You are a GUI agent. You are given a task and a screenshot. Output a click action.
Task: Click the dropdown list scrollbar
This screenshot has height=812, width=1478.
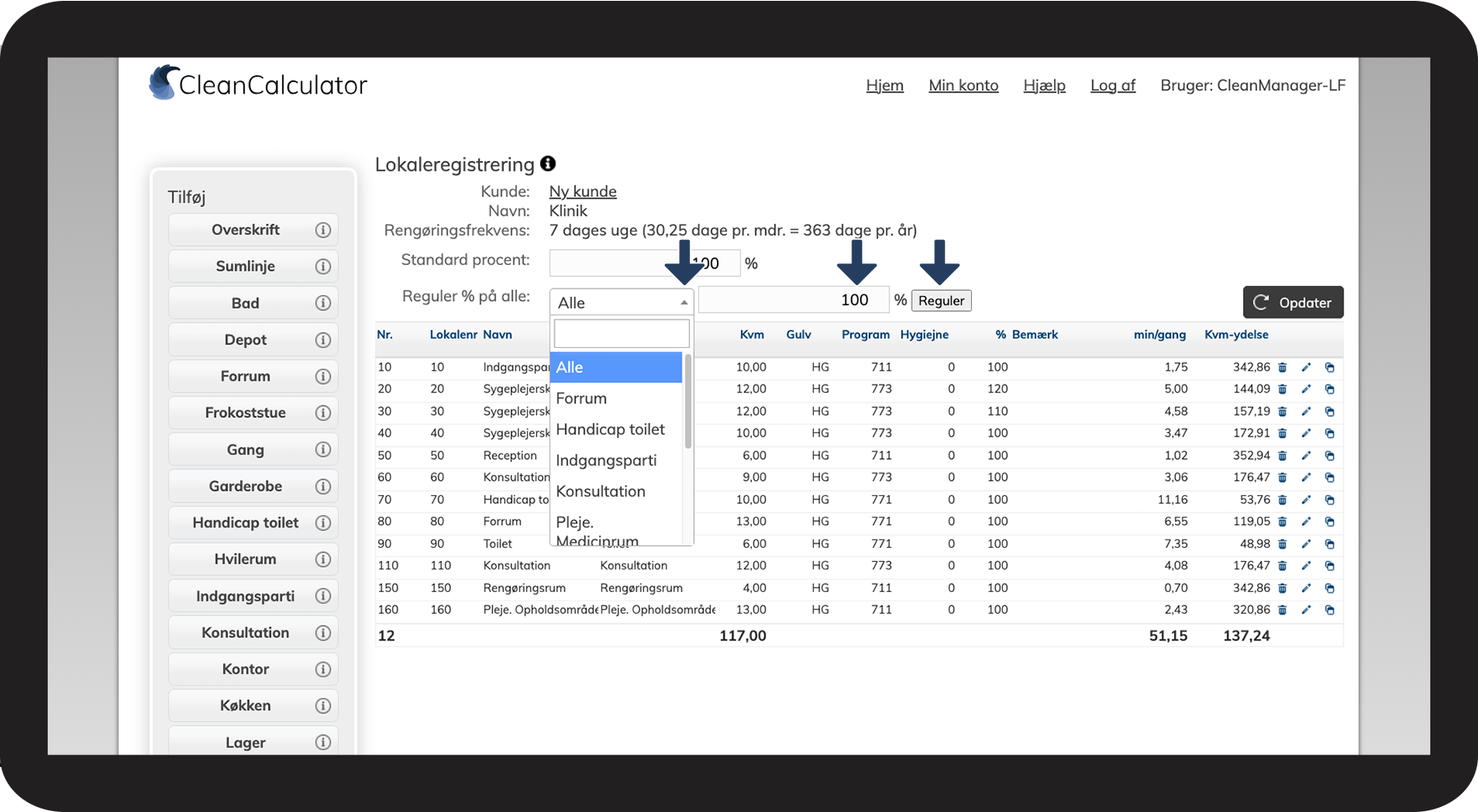click(x=688, y=401)
